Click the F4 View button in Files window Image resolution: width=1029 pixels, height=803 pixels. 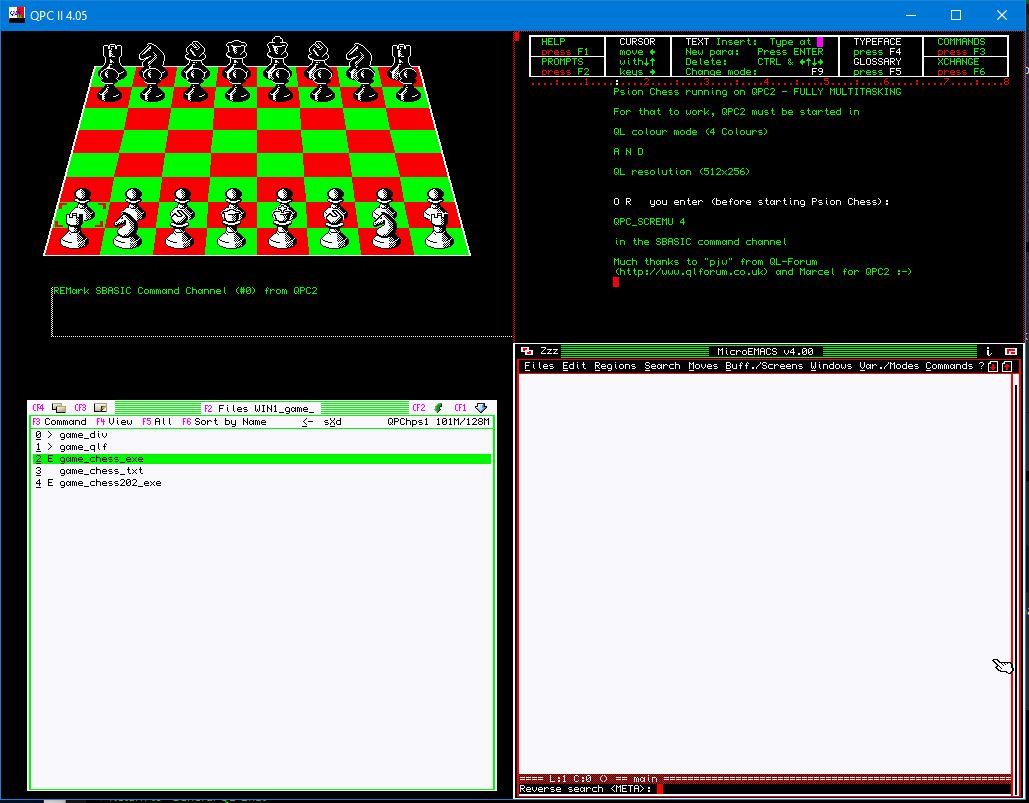pos(114,422)
